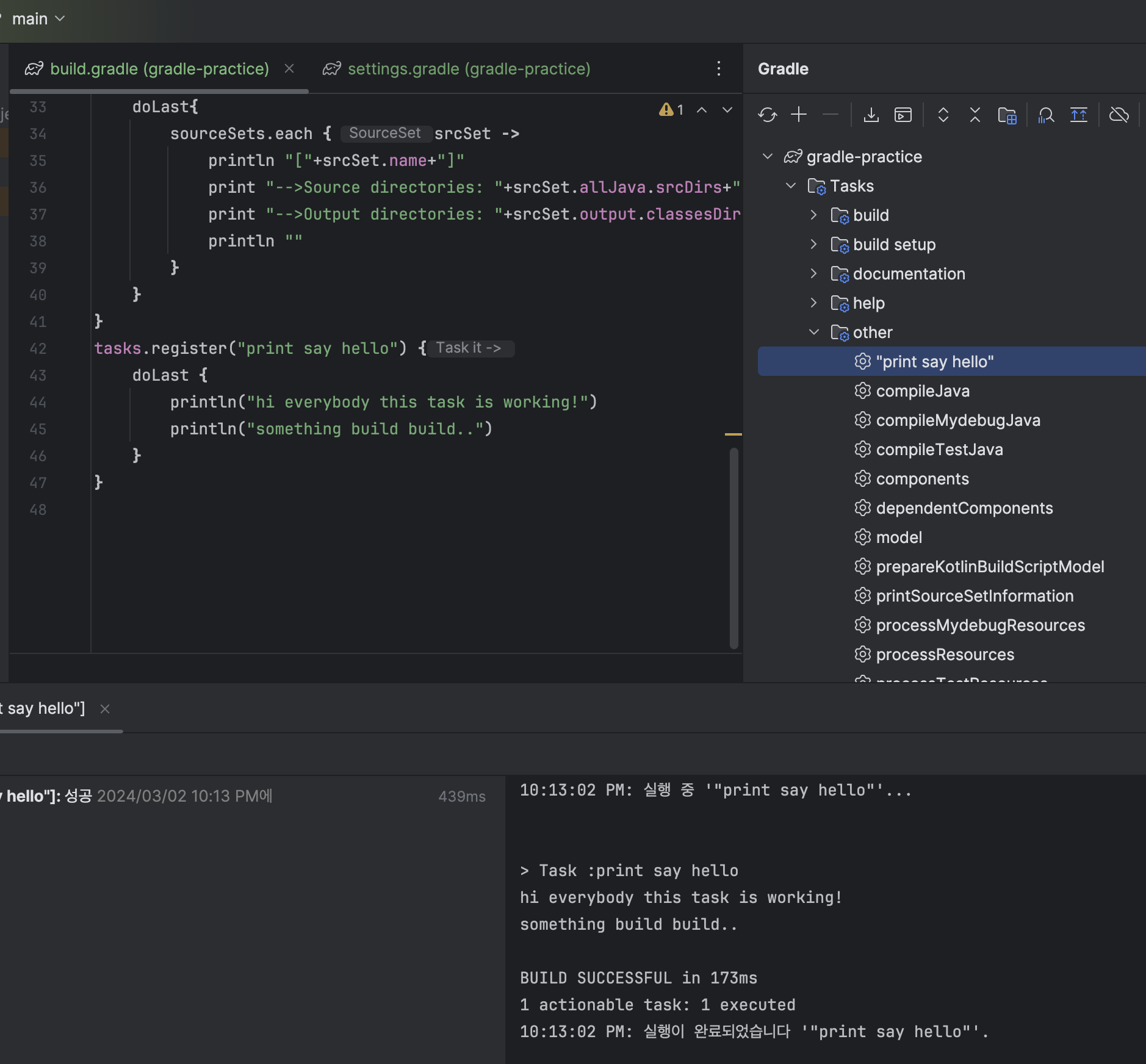This screenshot has height=1064, width=1146.
Task: Toggle Offline Mode in Gradle toolbar
Action: 1119,115
